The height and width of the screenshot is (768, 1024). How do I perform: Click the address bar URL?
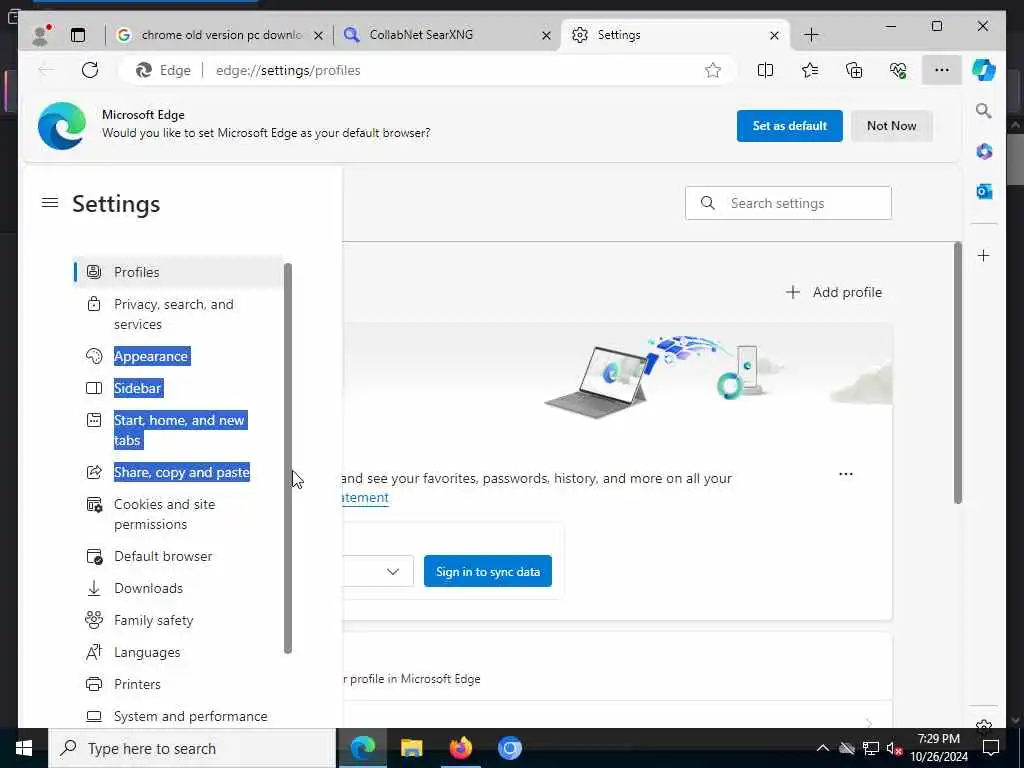click(288, 70)
